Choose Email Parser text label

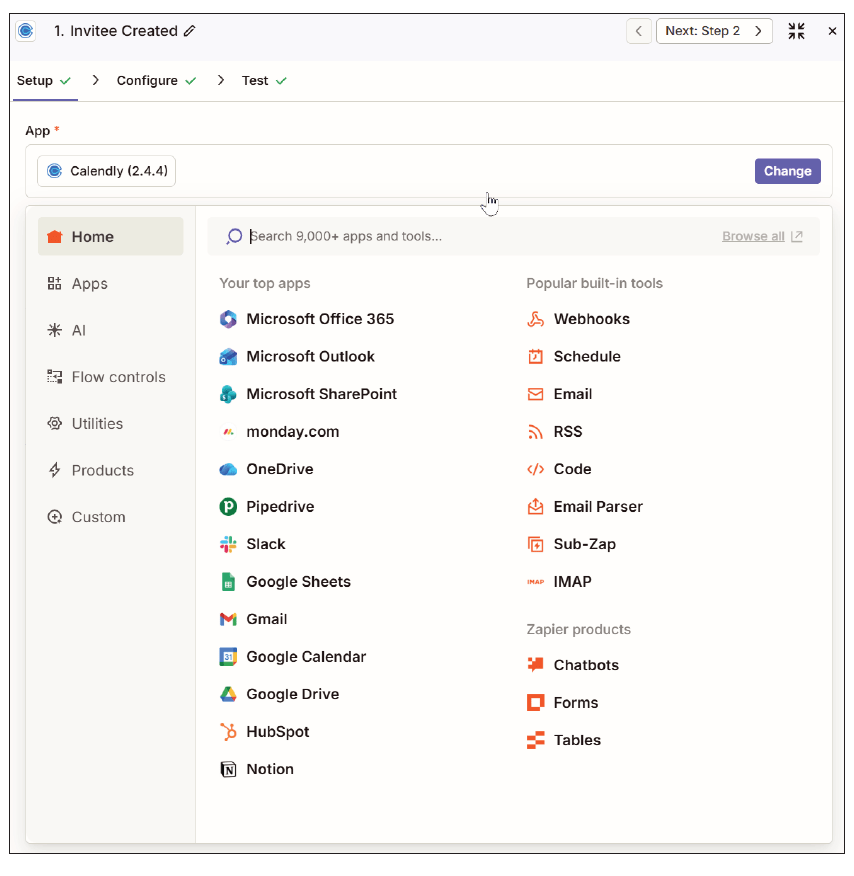[598, 507]
